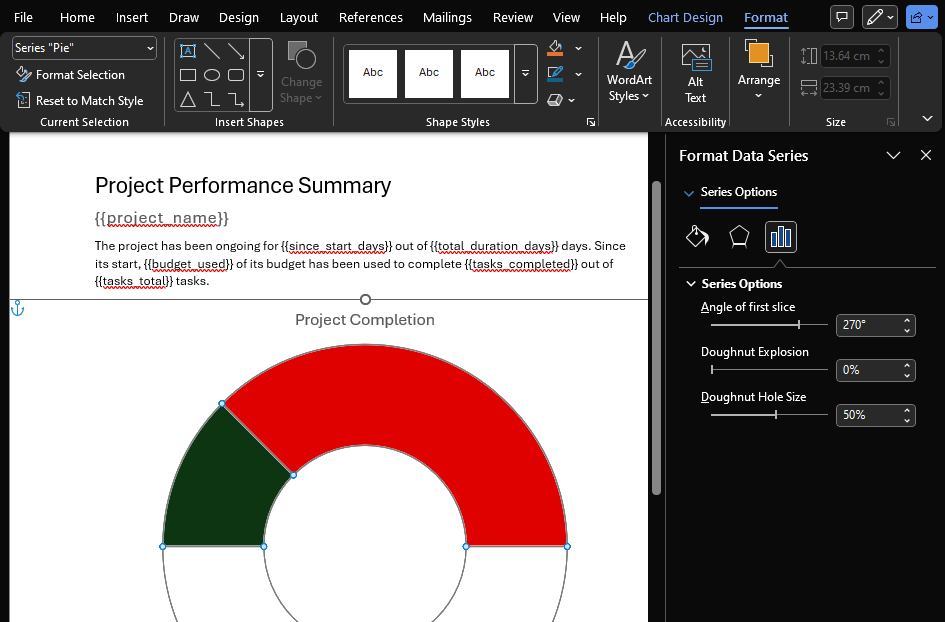Open the Effects tab in Format Data Series
This screenshot has height=622, width=945.
click(x=738, y=237)
